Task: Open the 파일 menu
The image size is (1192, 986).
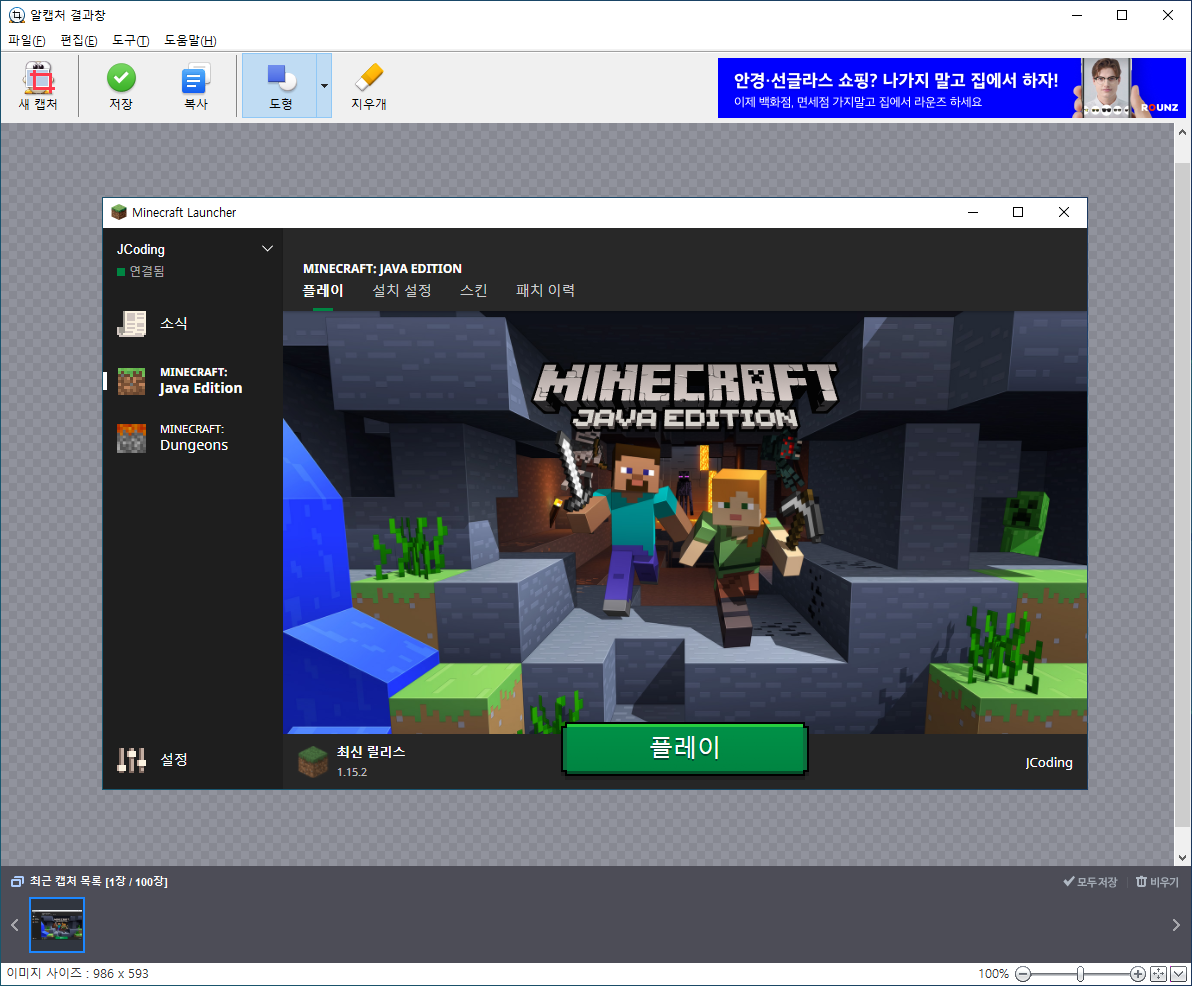Action: pos(27,40)
